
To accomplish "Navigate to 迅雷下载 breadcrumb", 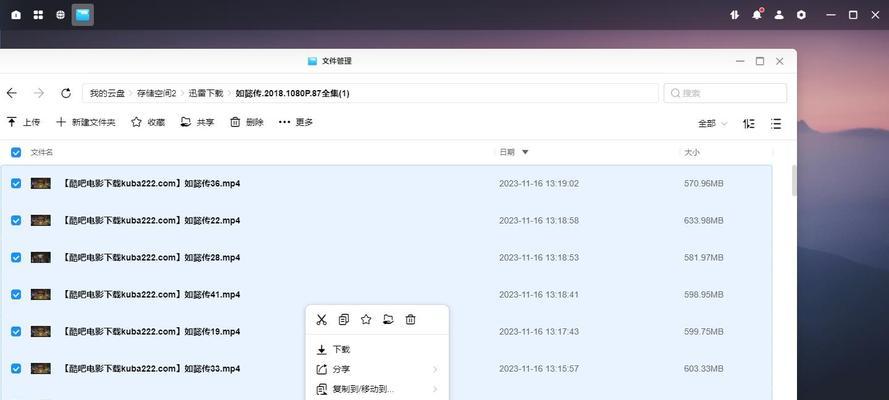I will point(206,93).
